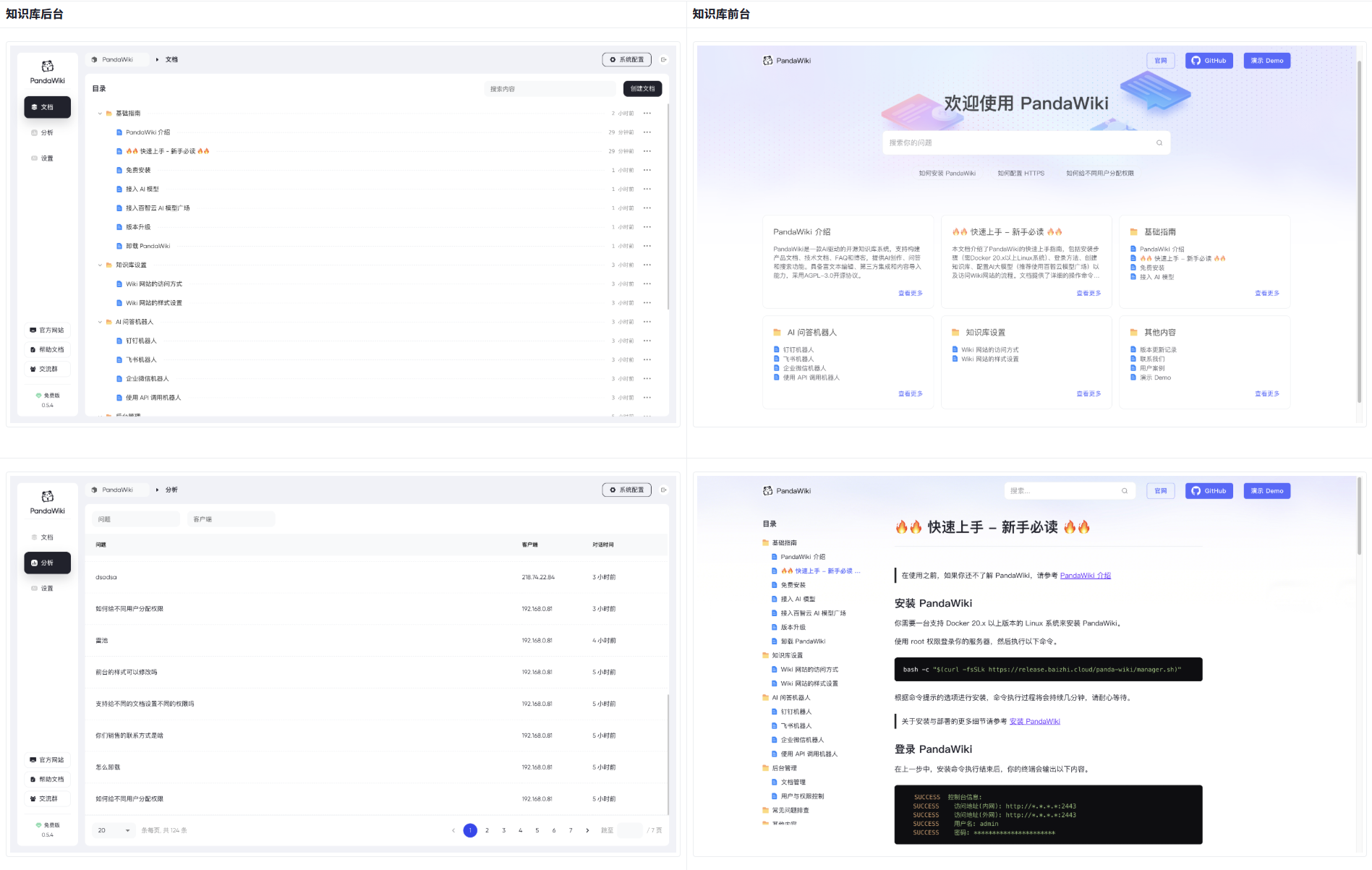Focus the 搜索内容 input in admin directory
The width and height of the screenshot is (1372, 870).
pos(550,89)
